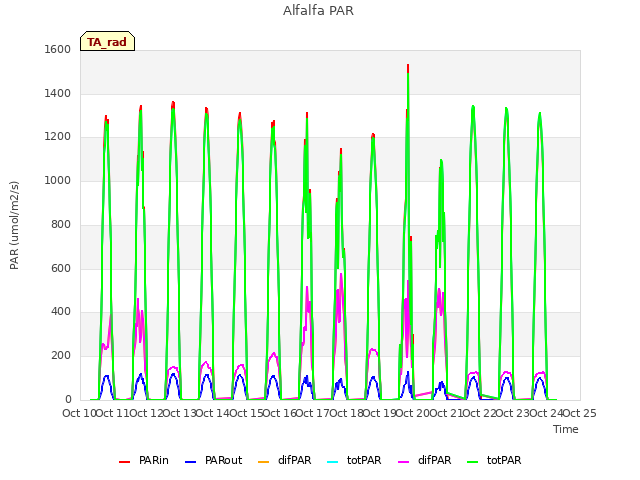
Task: Click the green totPAR legend swatch
Action: pyautogui.click(x=473, y=461)
